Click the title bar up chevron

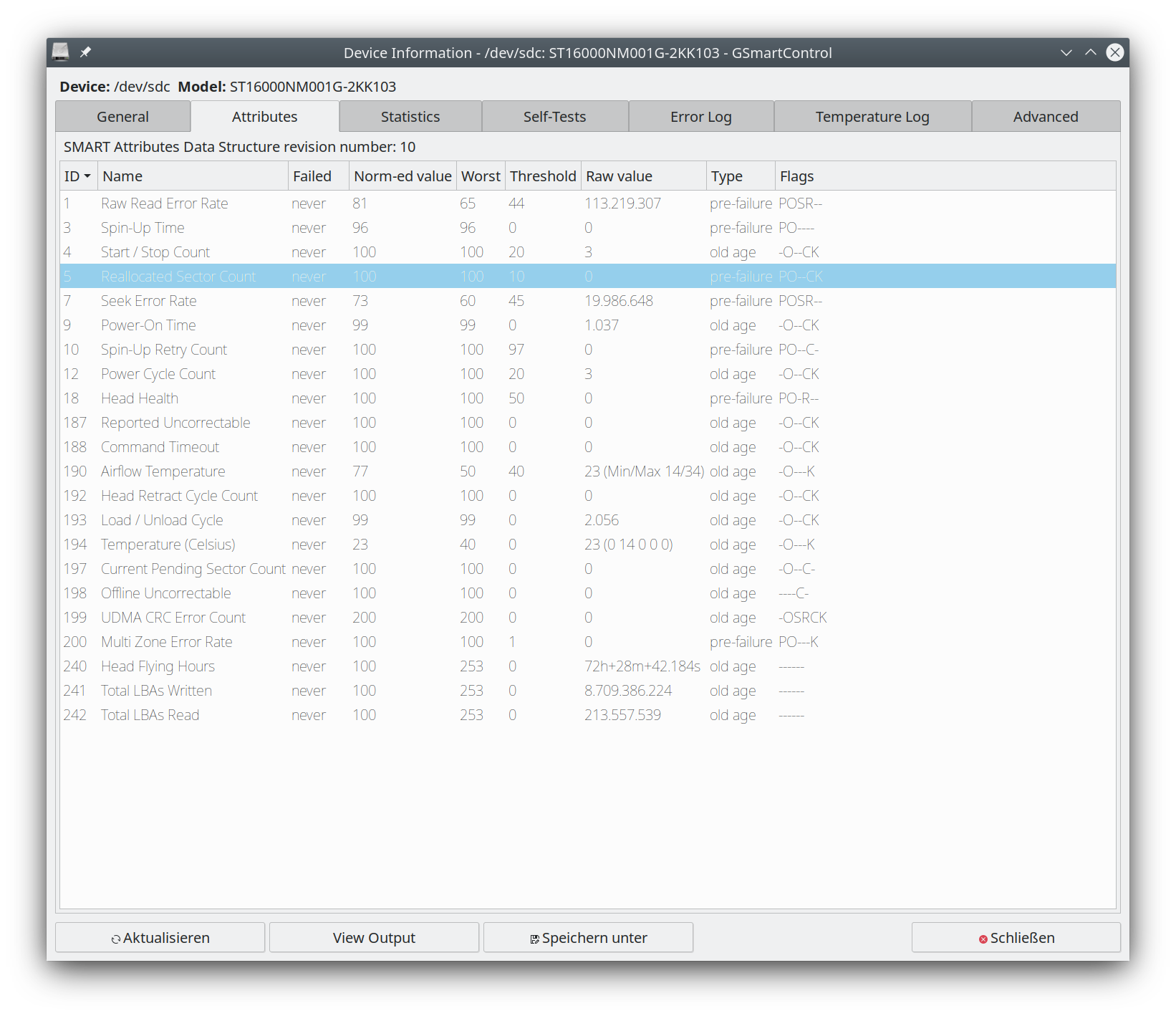pyautogui.click(x=1091, y=52)
